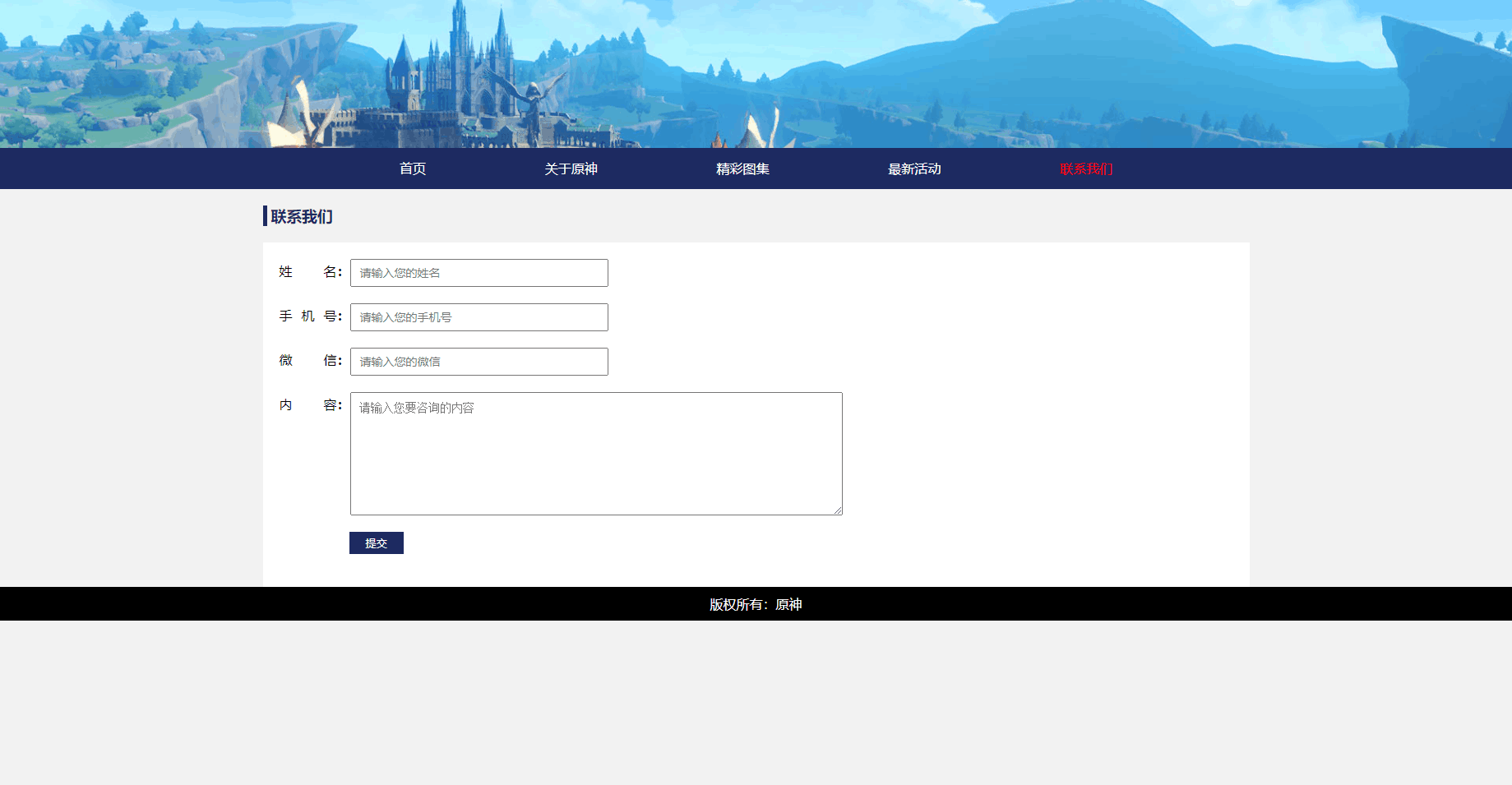
Task: Click the 手机号 phone number field
Action: pyautogui.click(x=479, y=317)
